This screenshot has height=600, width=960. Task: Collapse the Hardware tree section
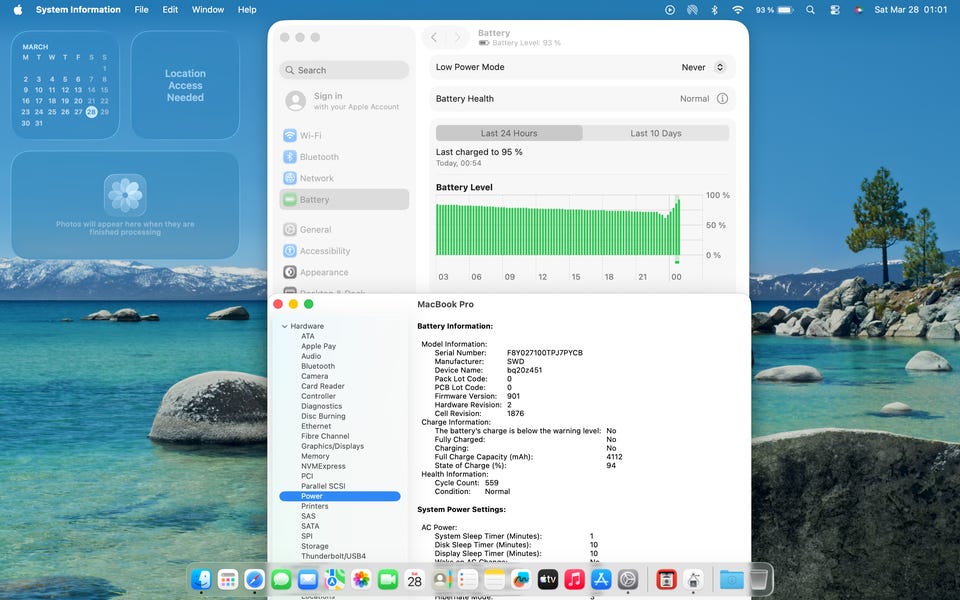(284, 326)
